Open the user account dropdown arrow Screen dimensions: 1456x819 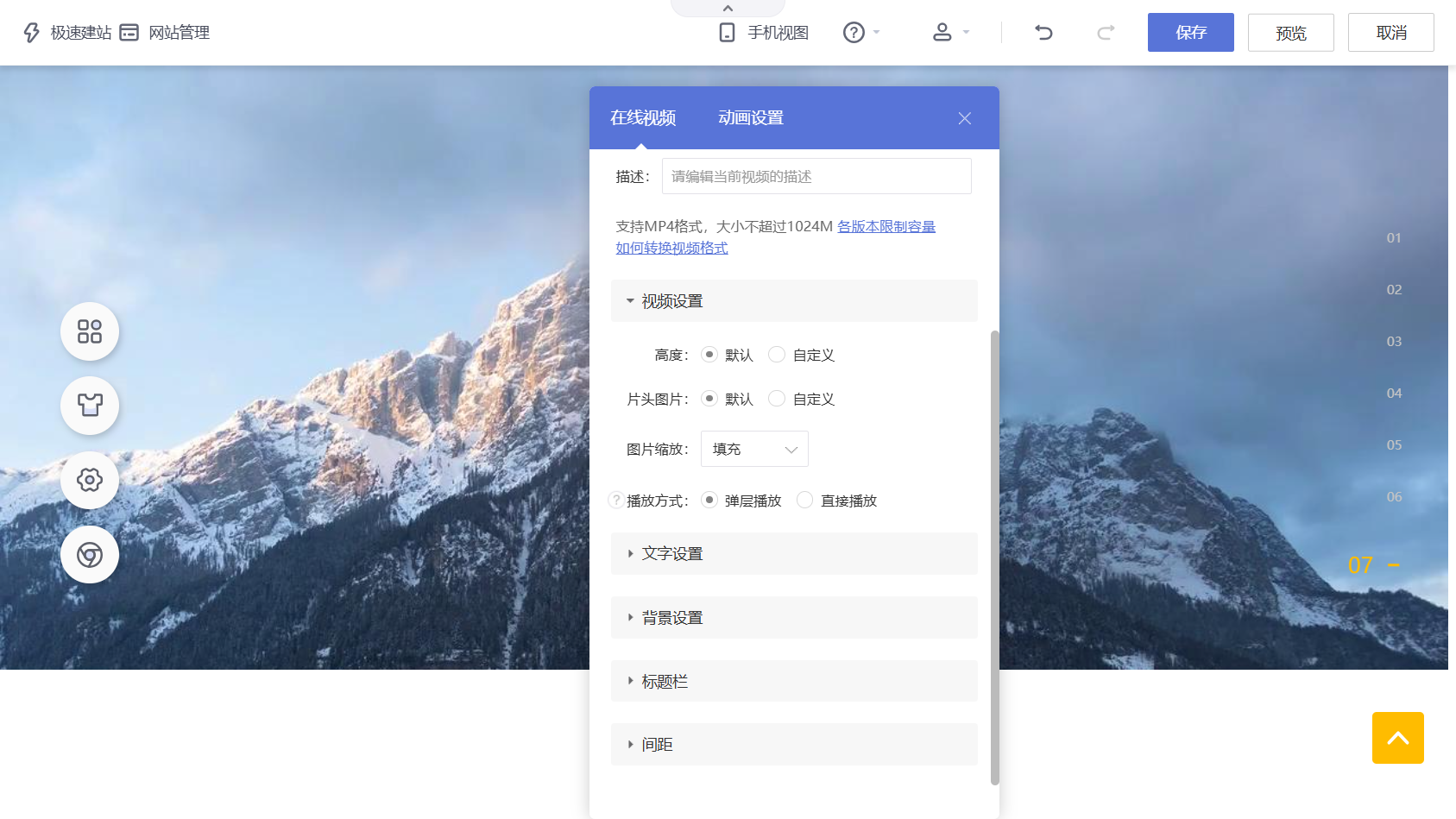966,33
